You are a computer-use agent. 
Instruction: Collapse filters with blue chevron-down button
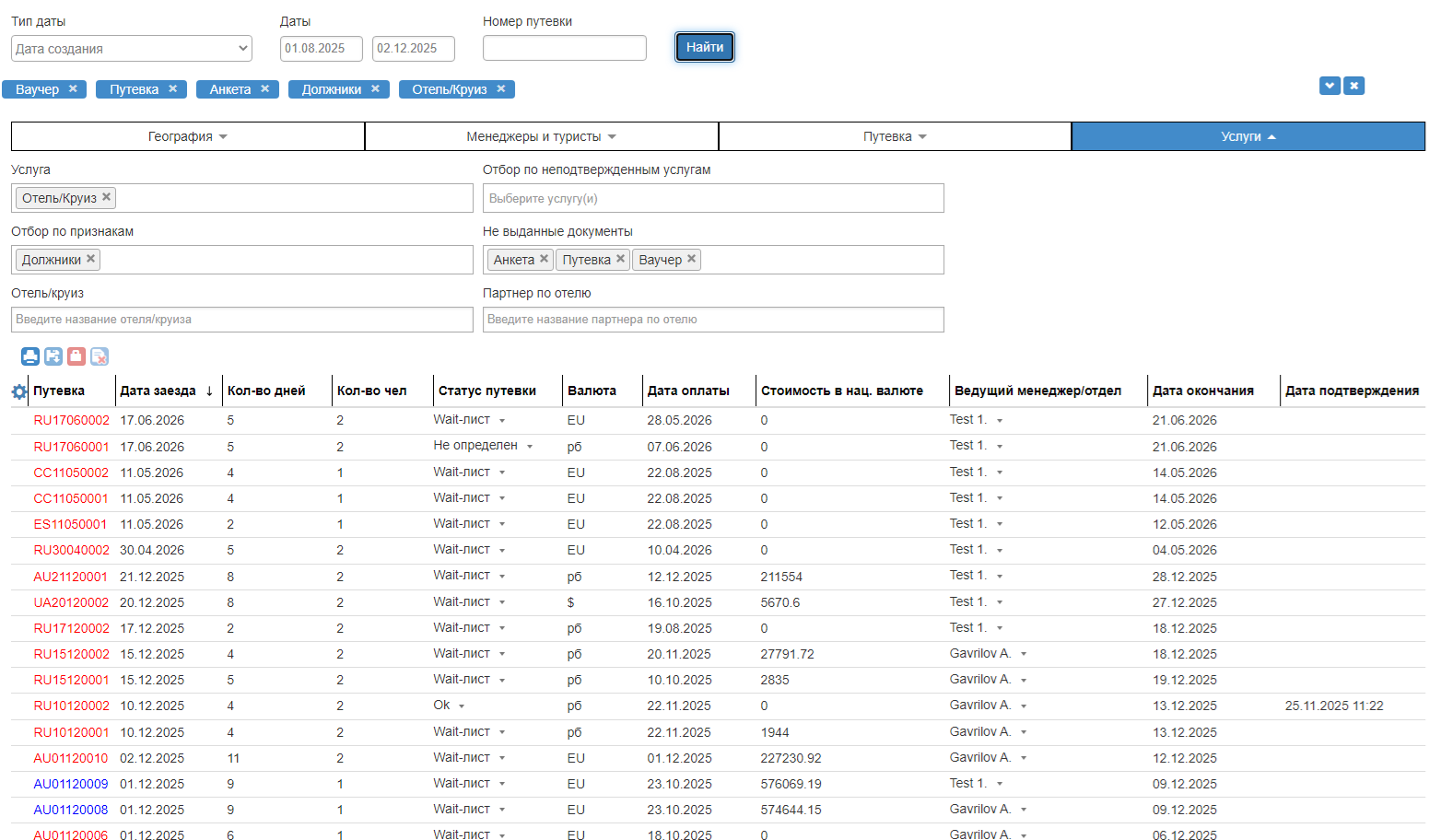(1329, 86)
